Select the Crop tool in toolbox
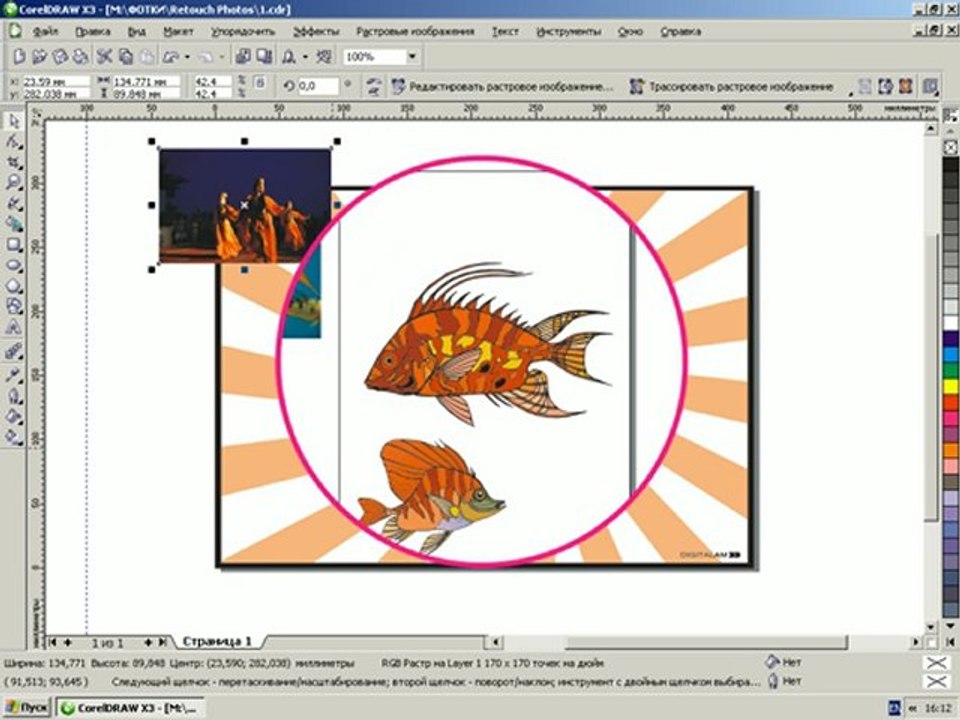Image resolution: width=960 pixels, height=720 pixels. coord(13,163)
